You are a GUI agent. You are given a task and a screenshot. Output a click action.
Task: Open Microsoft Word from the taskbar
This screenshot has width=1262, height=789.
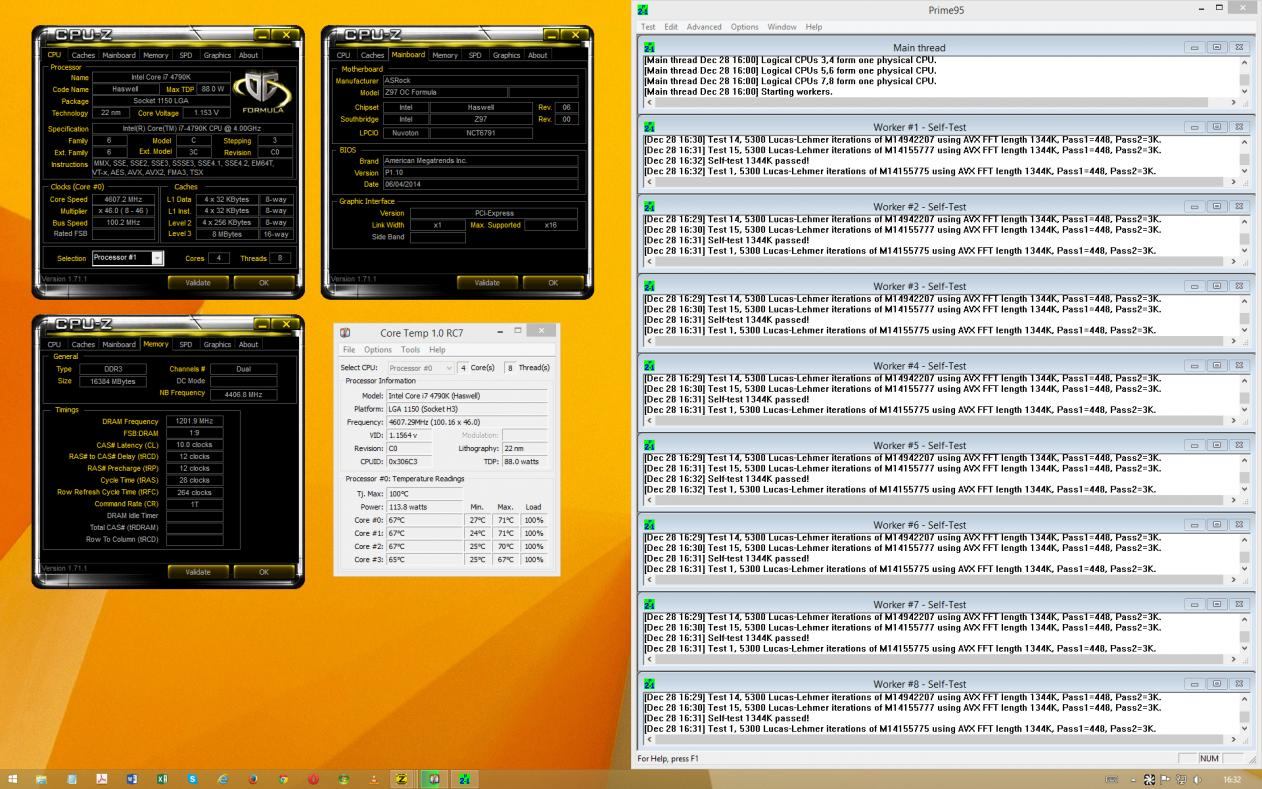pos(132,779)
